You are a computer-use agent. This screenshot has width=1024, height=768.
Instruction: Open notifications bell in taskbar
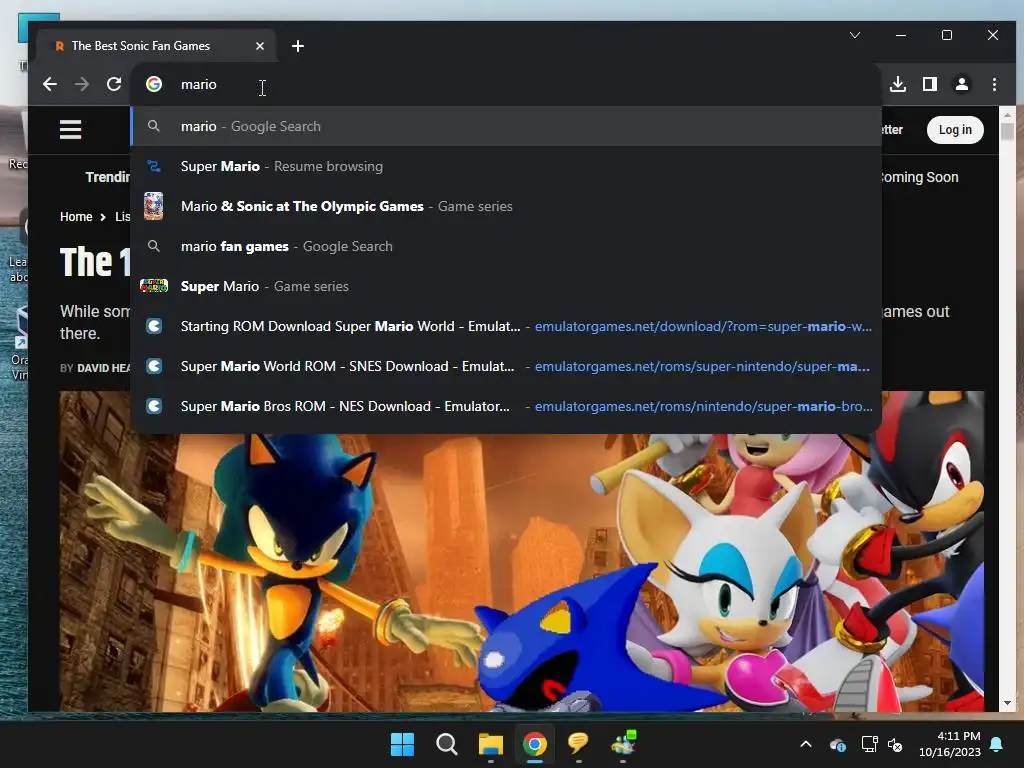[x=997, y=744]
